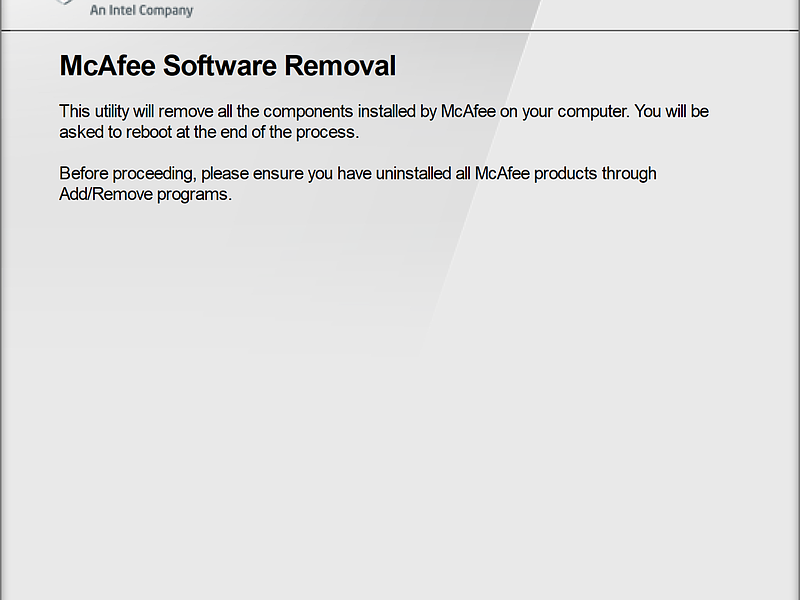This screenshot has height=600, width=800.
Task: Click the horizontal divider line below the header
Action: click(x=400, y=31)
